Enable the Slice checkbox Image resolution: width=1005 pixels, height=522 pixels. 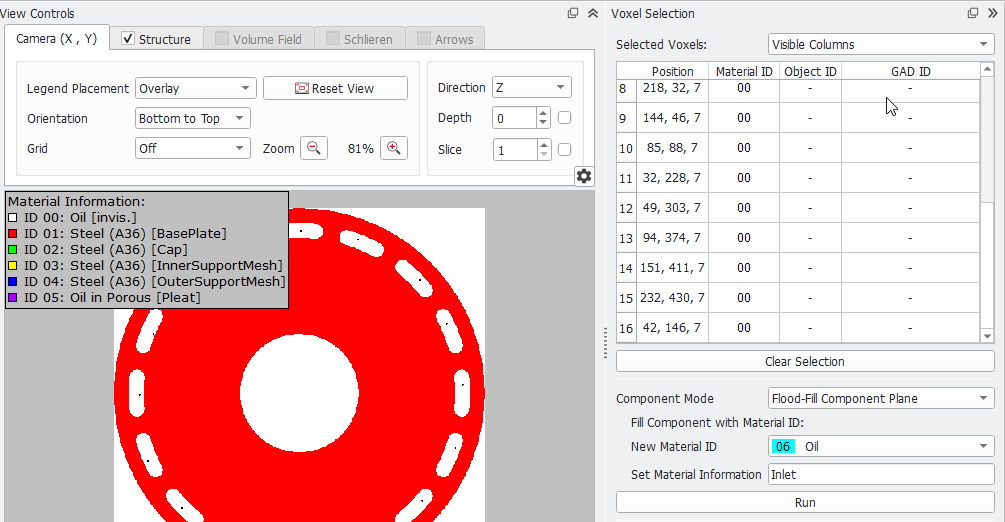tap(565, 149)
